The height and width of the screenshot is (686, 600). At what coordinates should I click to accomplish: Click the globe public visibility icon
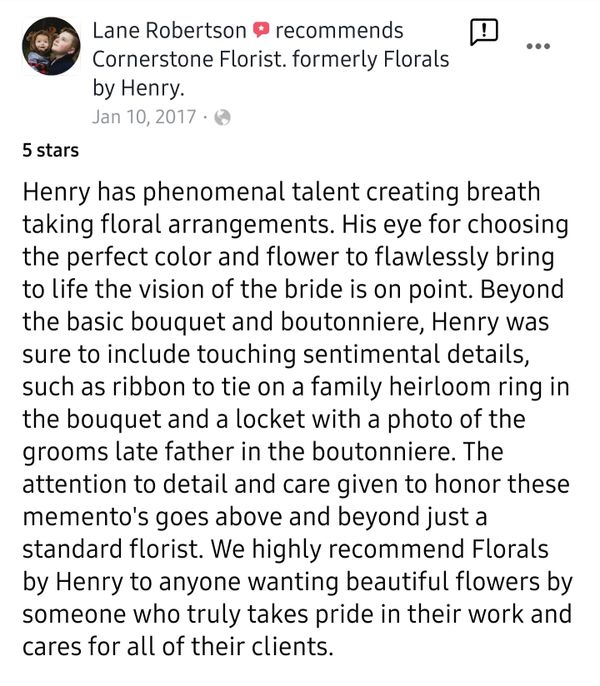coord(222,117)
